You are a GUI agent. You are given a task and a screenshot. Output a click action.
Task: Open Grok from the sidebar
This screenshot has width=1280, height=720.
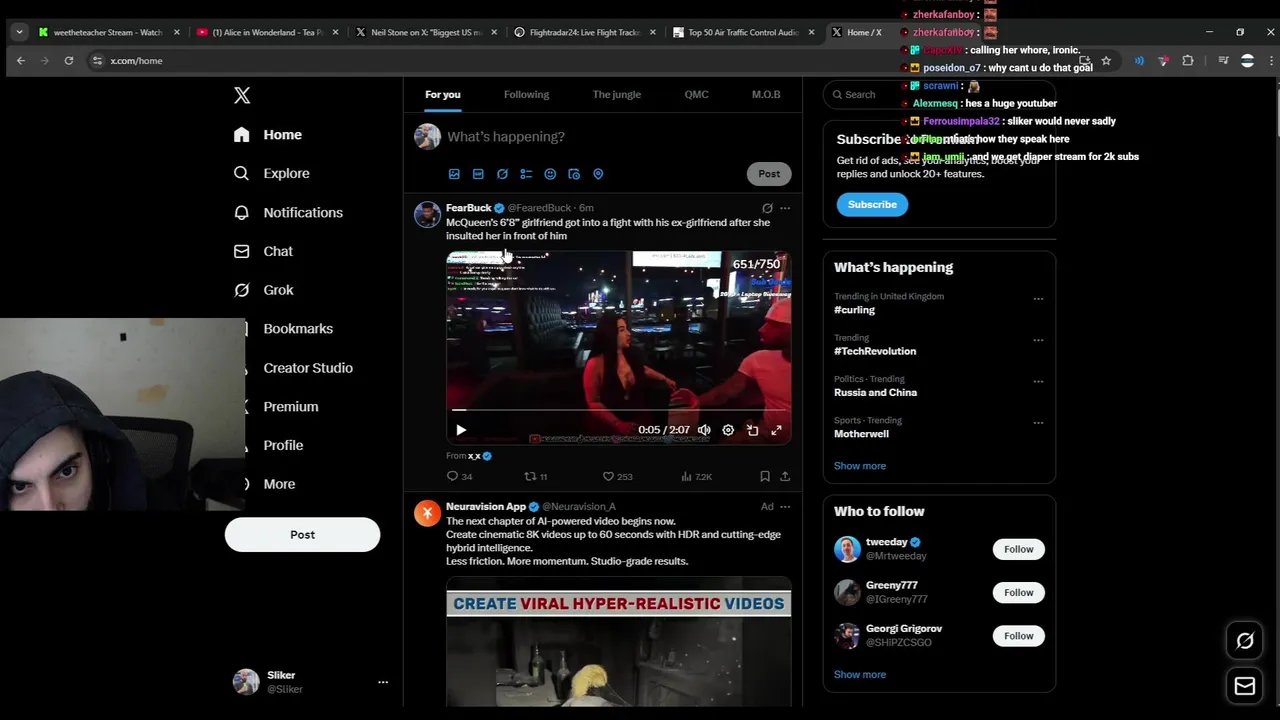pos(263,290)
